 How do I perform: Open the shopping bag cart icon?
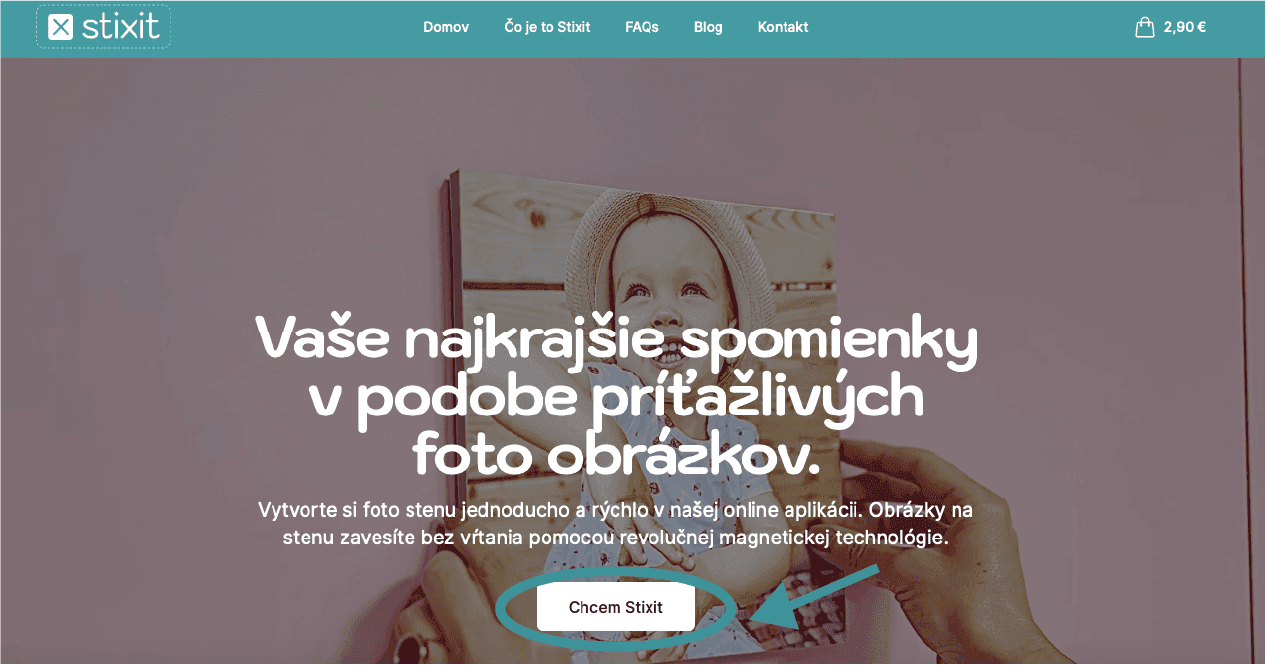(x=1145, y=27)
